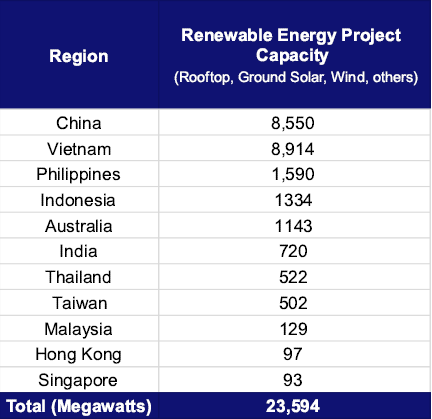This screenshot has height=419, width=432.
Task: Click the 97 capacity value
Action: [x=293, y=354]
